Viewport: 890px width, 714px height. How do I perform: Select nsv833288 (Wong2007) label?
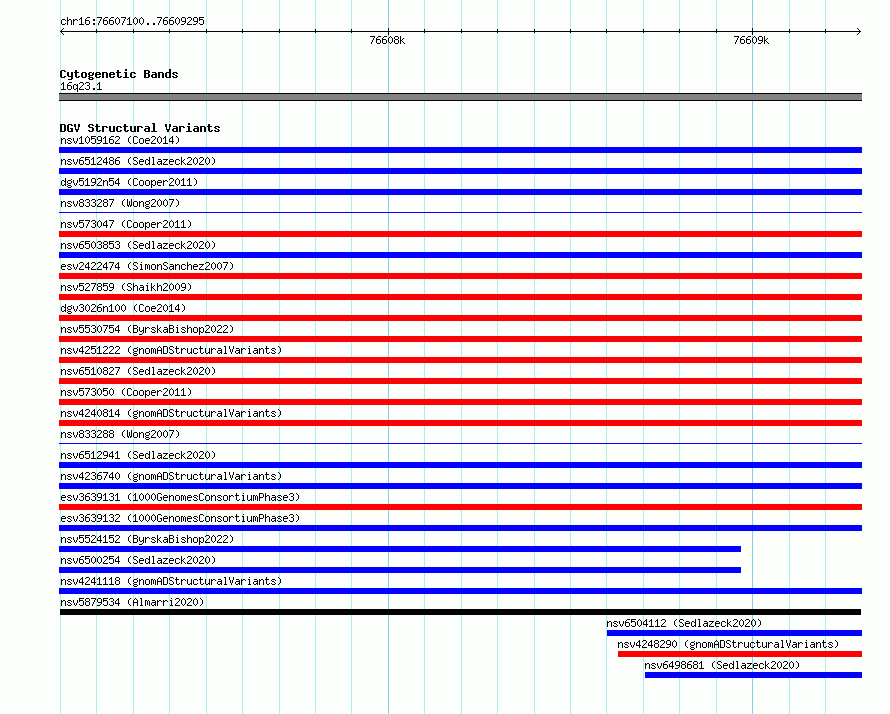pyautogui.click(x=120, y=434)
